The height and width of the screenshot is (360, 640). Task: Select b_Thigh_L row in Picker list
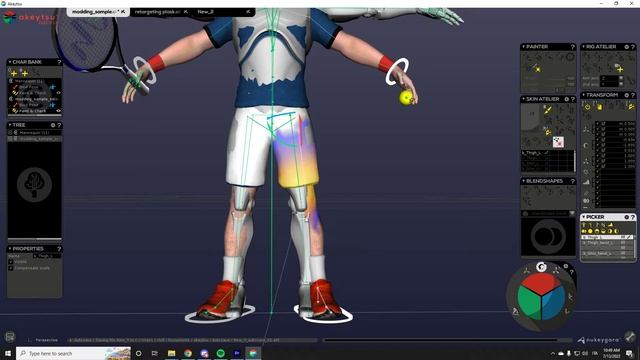pyautogui.click(x=607, y=237)
